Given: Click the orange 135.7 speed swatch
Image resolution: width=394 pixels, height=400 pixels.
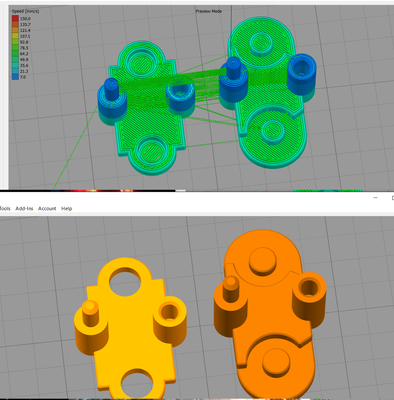Looking at the screenshot, I should point(15,25).
